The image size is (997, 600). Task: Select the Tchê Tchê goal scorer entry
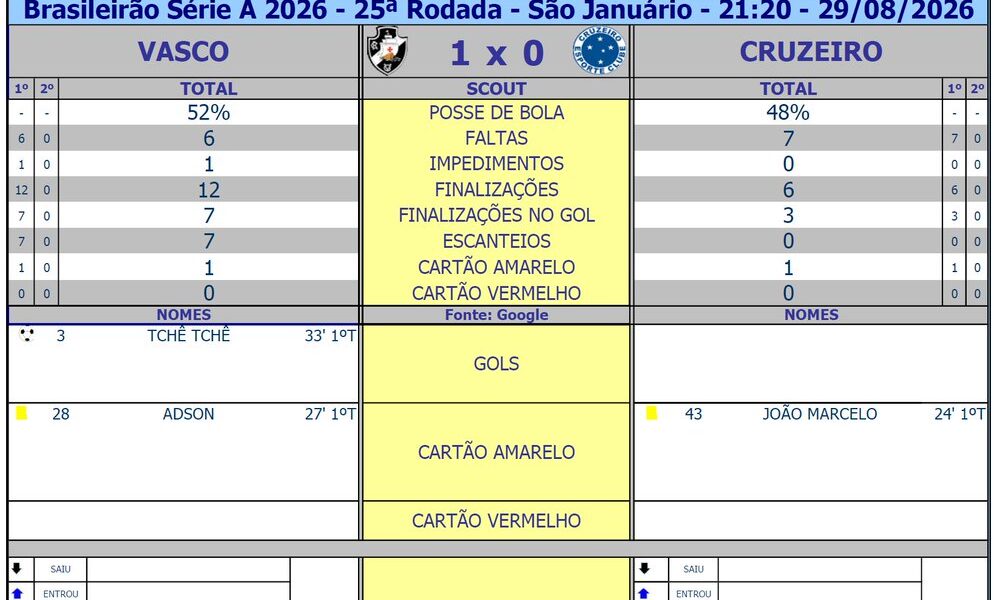188,336
